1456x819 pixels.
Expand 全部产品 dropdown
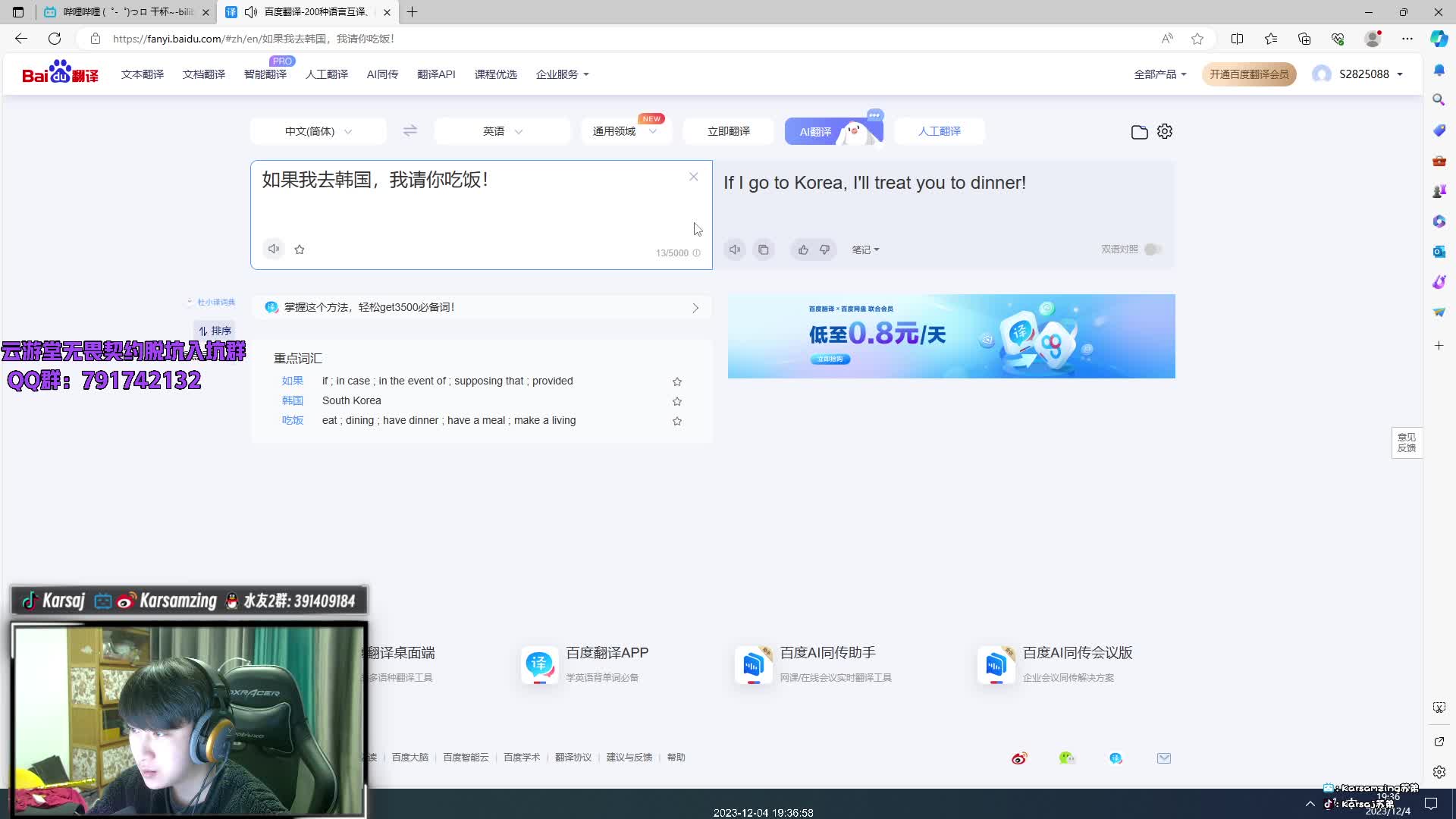pos(1160,74)
